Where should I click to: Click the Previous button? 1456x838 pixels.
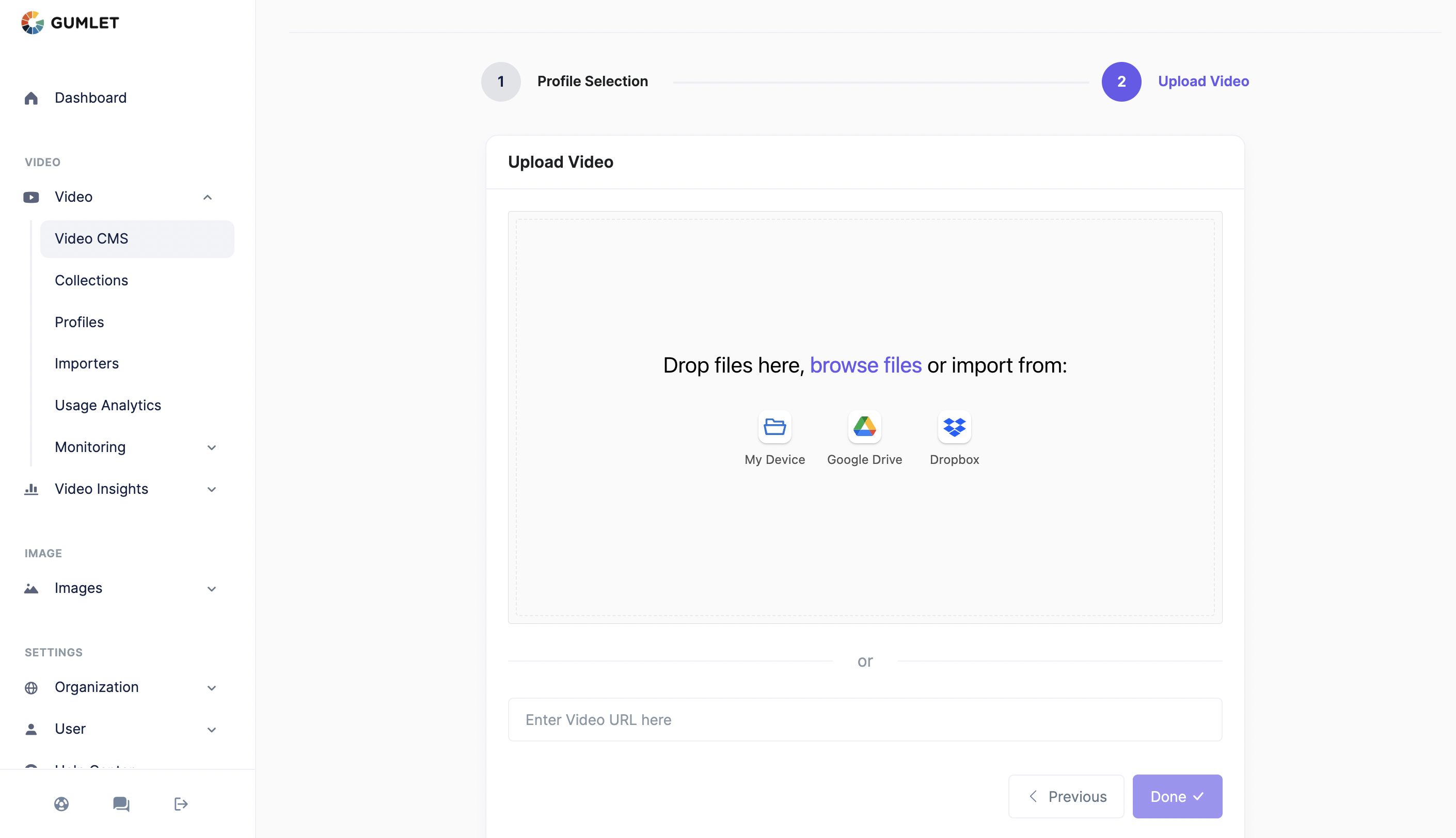(x=1066, y=797)
